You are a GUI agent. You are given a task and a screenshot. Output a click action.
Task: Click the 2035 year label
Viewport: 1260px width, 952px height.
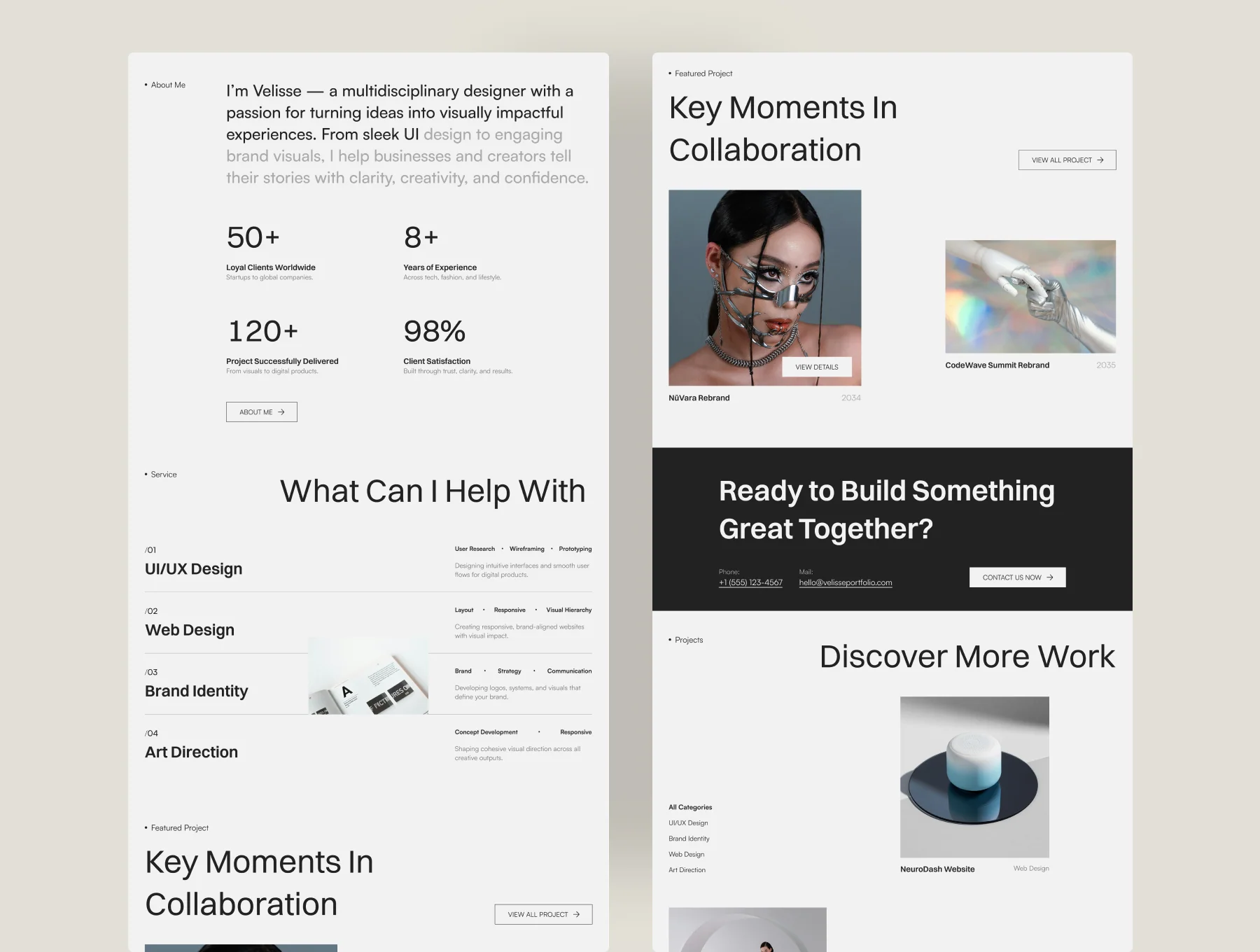coord(1106,365)
